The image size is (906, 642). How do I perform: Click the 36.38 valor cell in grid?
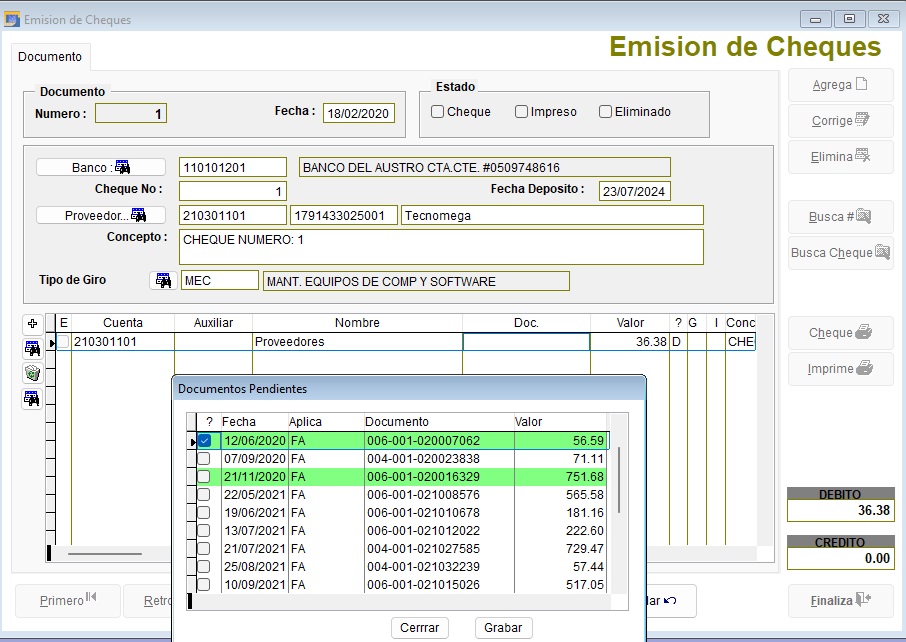click(x=630, y=342)
